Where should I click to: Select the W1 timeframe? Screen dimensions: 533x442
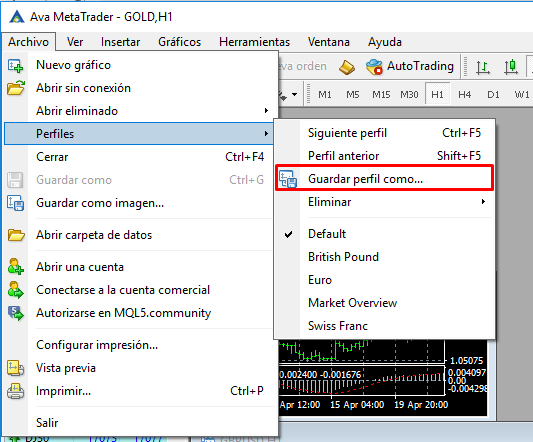pyautogui.click(x=522, y=94)
